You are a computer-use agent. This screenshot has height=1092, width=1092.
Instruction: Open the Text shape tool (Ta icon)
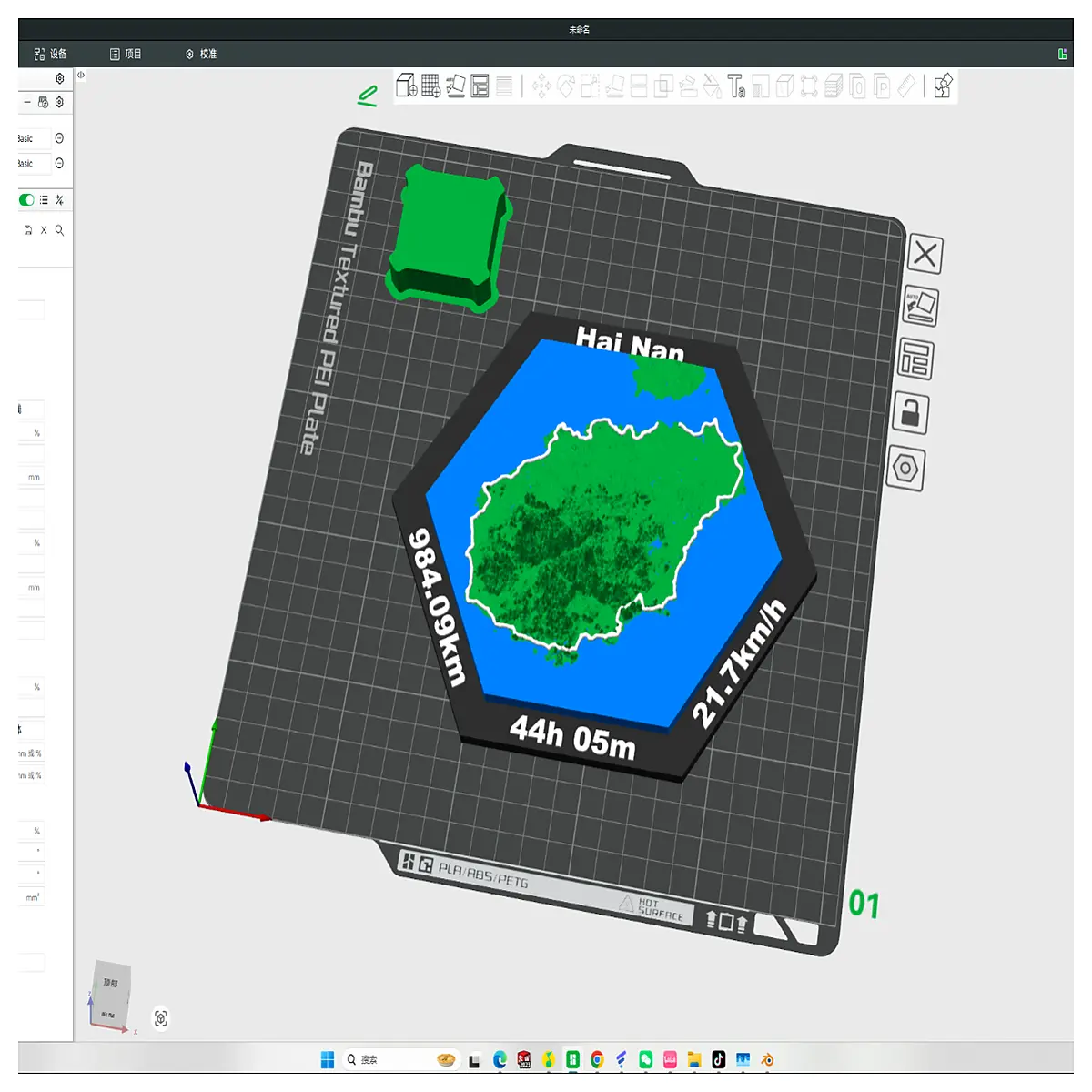(x=736, y=86)
